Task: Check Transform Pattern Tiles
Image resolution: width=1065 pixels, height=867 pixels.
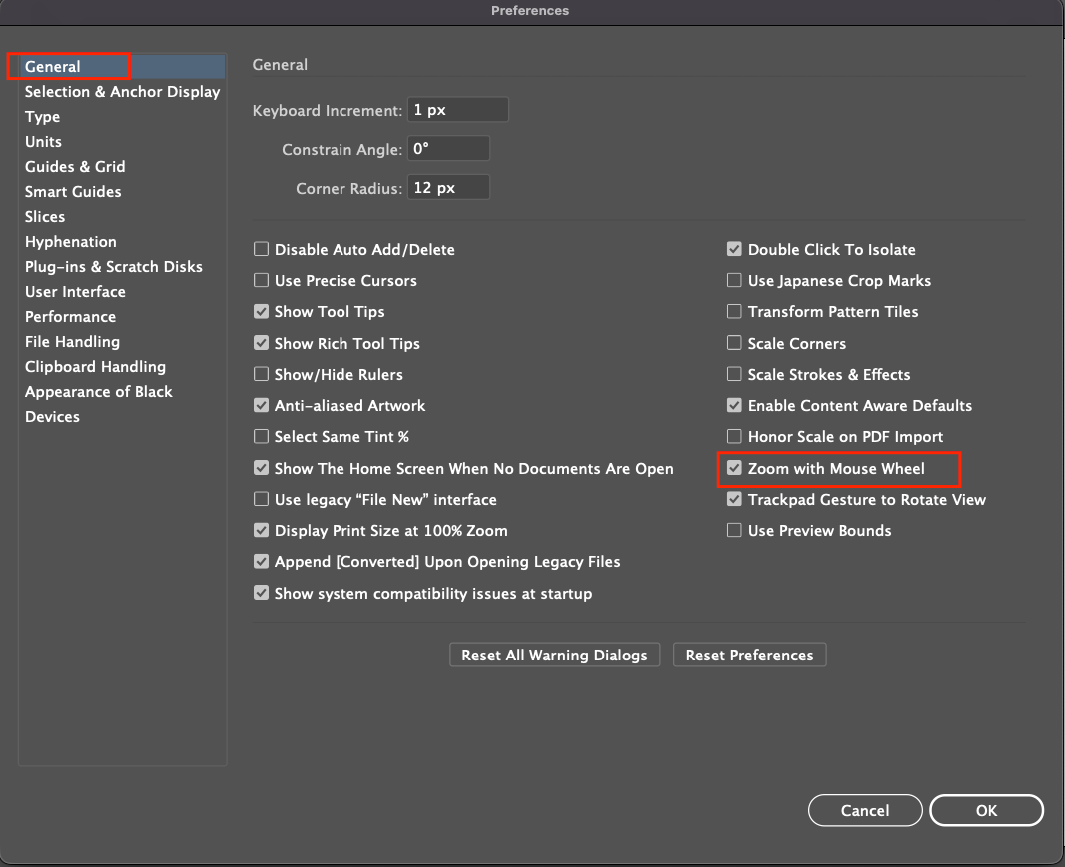Action: click(734, 311)
